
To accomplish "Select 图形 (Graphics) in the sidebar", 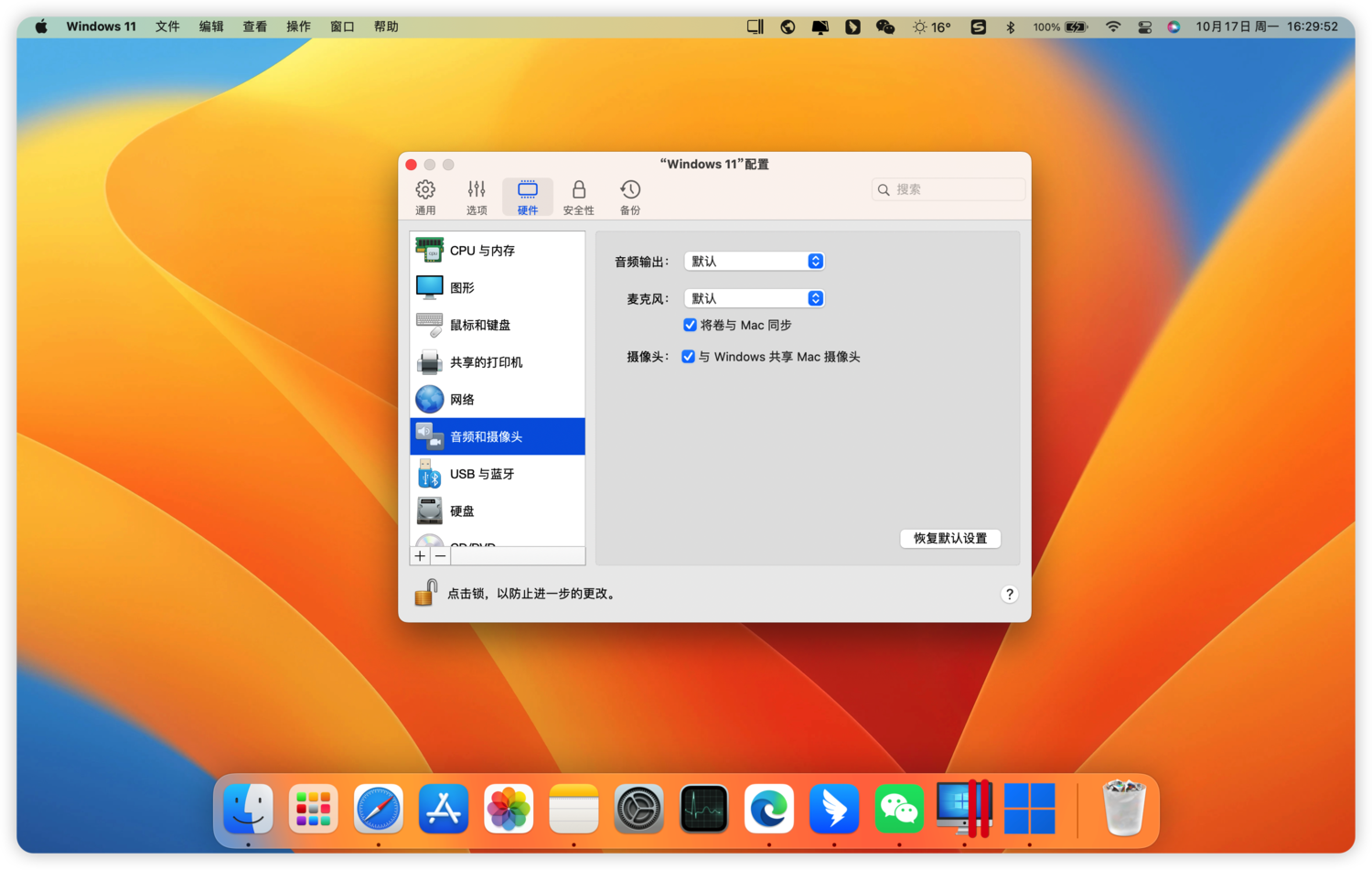I will pyautogui.click(x=498, y=287).
